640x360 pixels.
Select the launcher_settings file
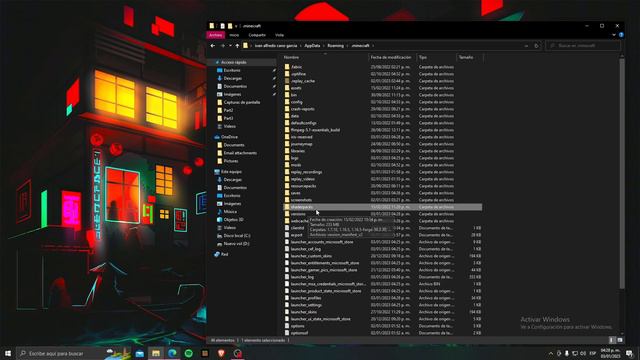point(306,305)
